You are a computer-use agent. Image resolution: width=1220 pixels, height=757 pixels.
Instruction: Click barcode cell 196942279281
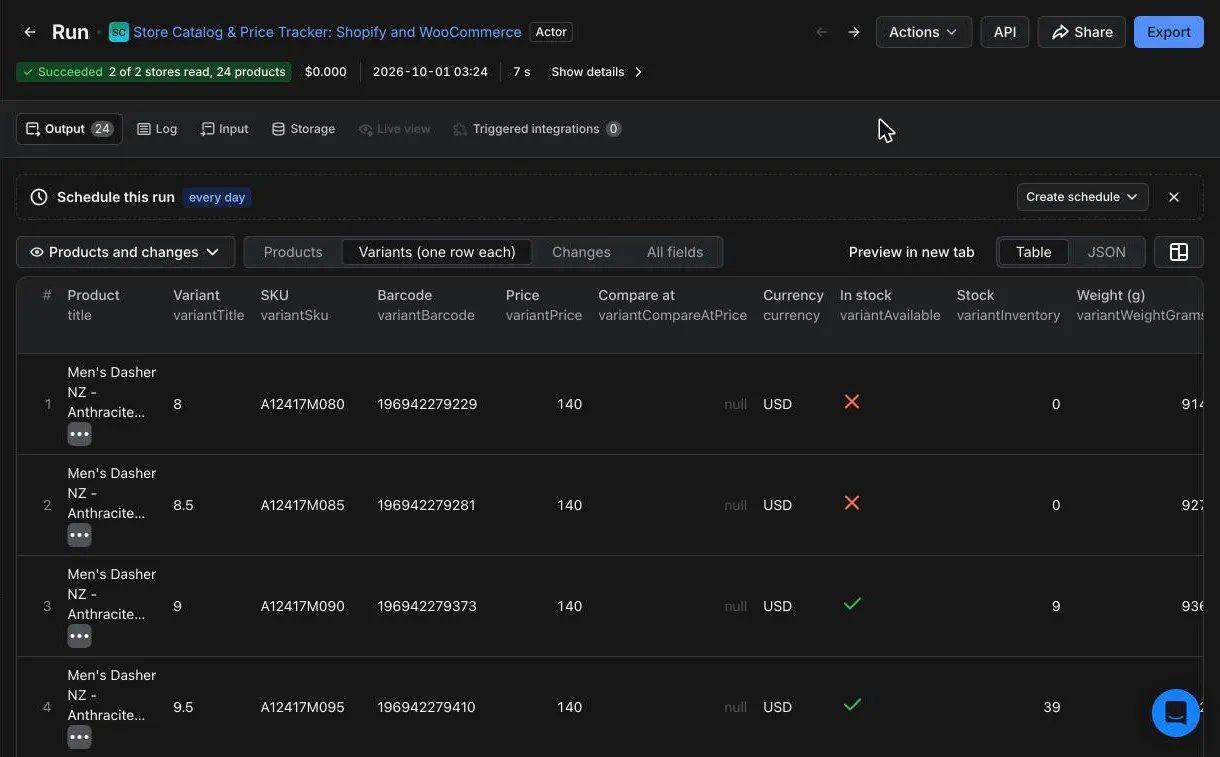click(x=427, y=505)
